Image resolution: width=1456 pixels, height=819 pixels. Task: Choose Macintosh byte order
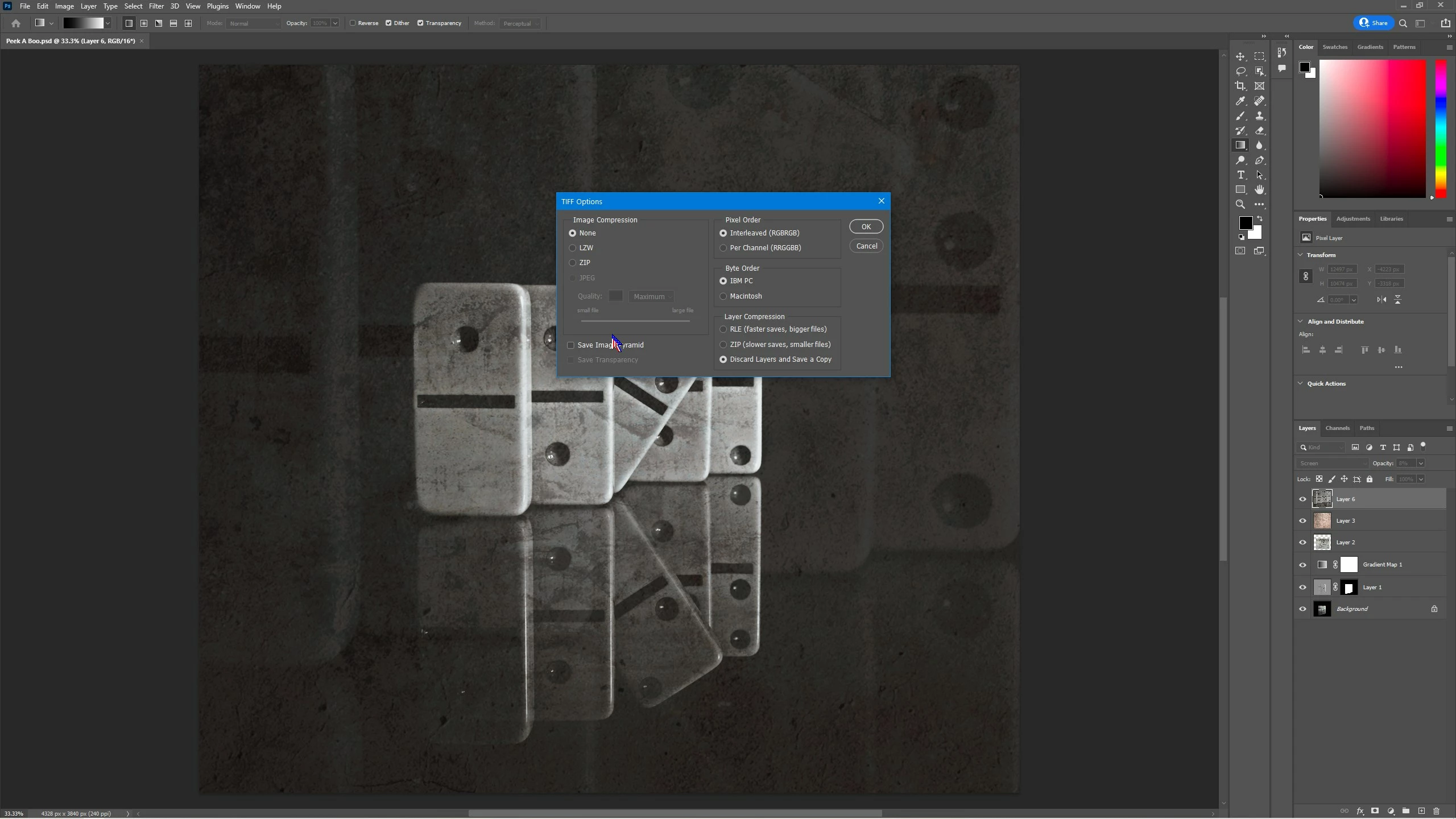pyautogui.click(x=723, y=296)
